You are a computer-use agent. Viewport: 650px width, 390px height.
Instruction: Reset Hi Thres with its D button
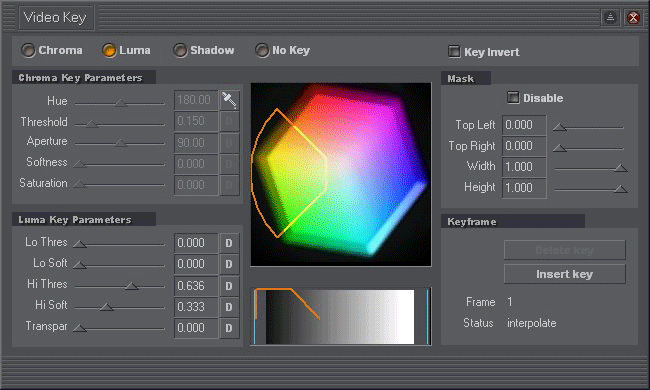(229, 286)
